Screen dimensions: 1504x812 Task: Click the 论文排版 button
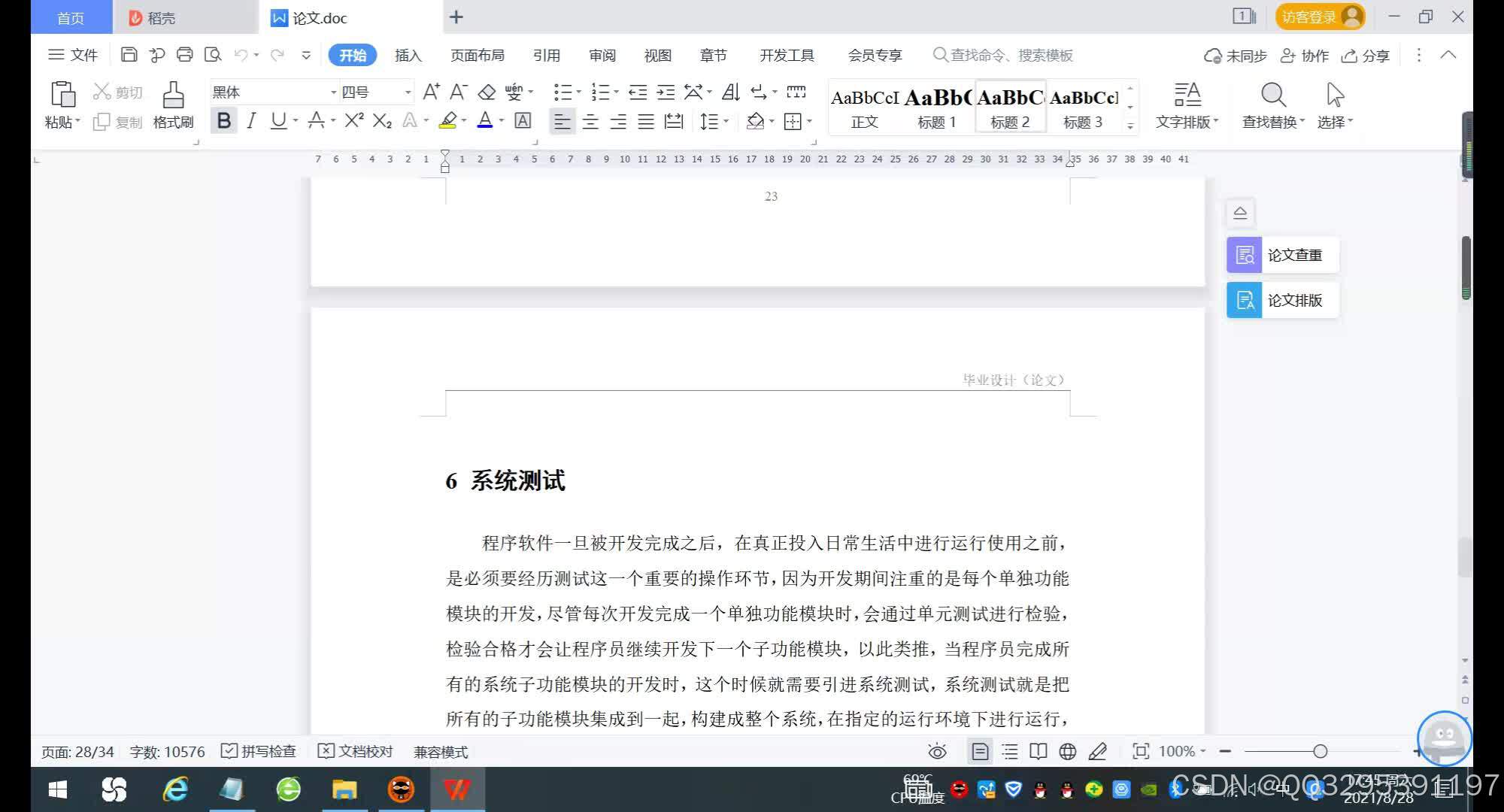coord(1282,300)
